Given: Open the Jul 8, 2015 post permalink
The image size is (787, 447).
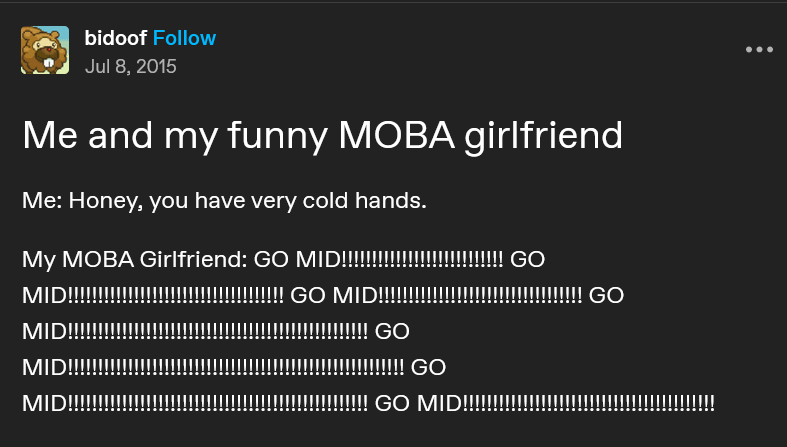Looking at the screenshot, I should tap(130, 67).
